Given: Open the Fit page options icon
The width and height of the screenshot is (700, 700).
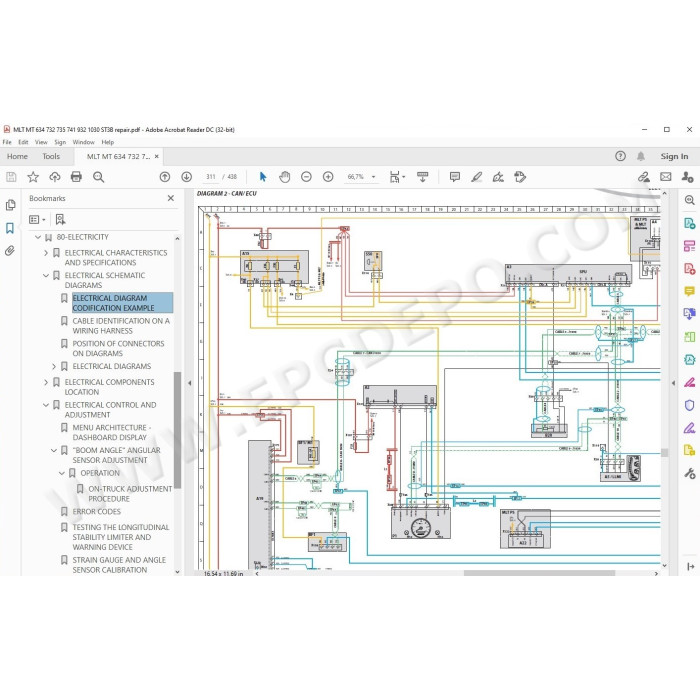Looking at the screenshot, I should point(395,177).
